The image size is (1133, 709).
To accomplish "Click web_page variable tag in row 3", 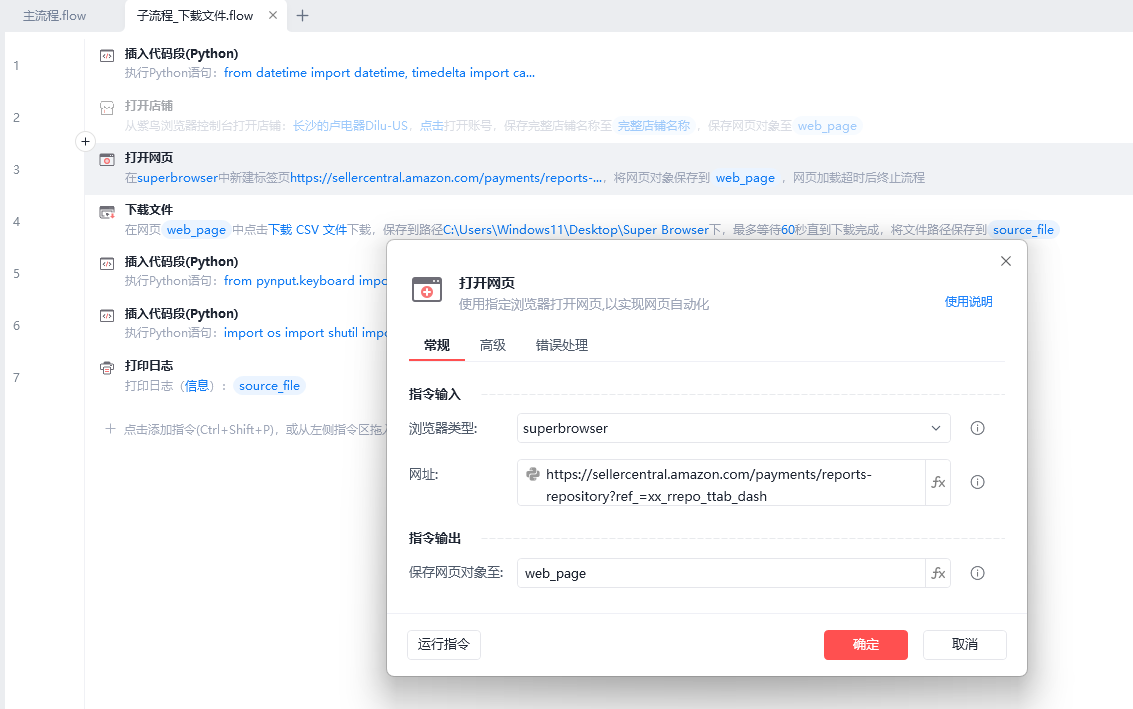I will [x=745, y=178].
